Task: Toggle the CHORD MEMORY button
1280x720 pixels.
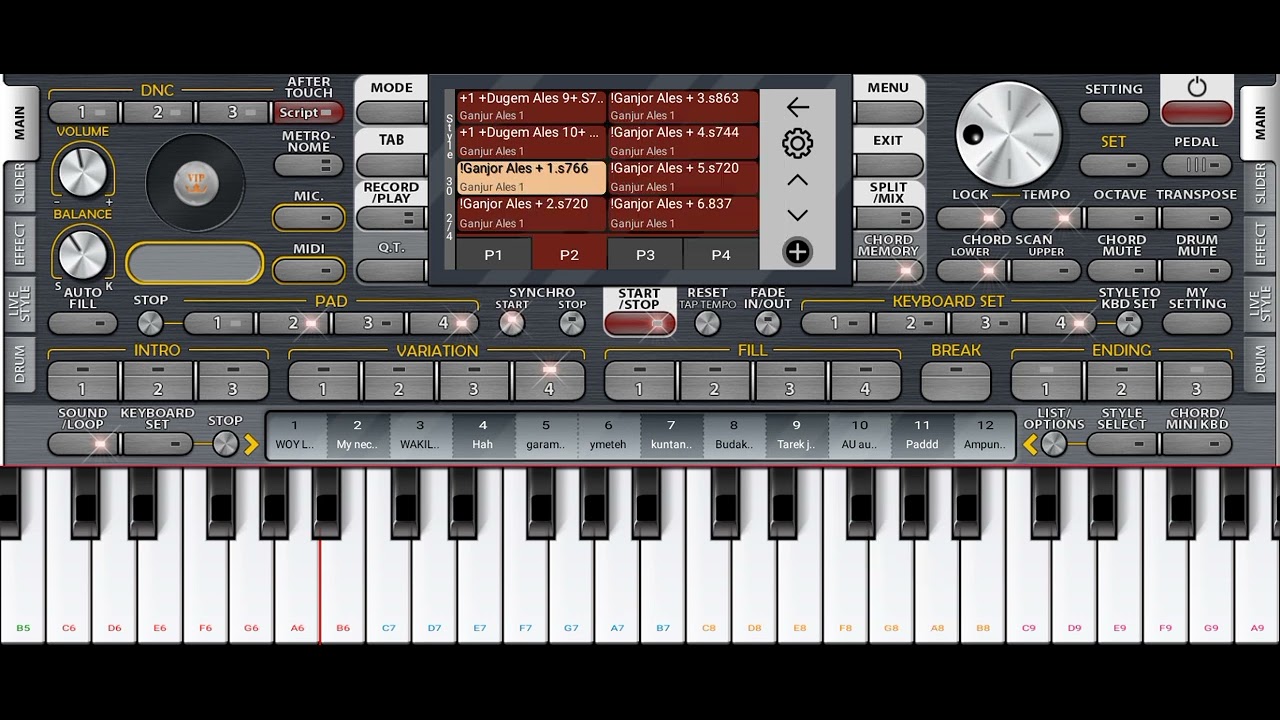Action: [888, 270]
